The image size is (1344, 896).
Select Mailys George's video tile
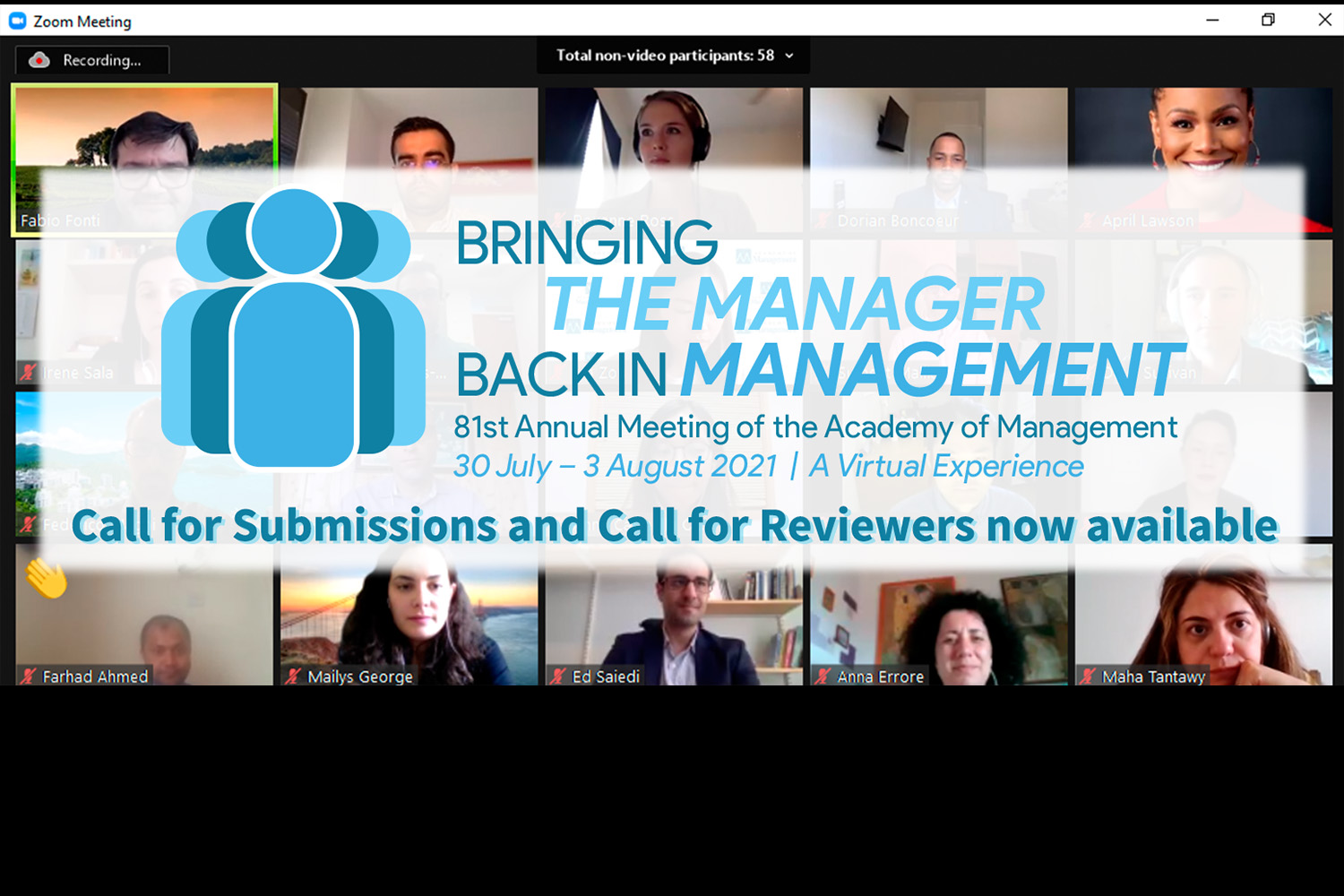pos(409,615)
